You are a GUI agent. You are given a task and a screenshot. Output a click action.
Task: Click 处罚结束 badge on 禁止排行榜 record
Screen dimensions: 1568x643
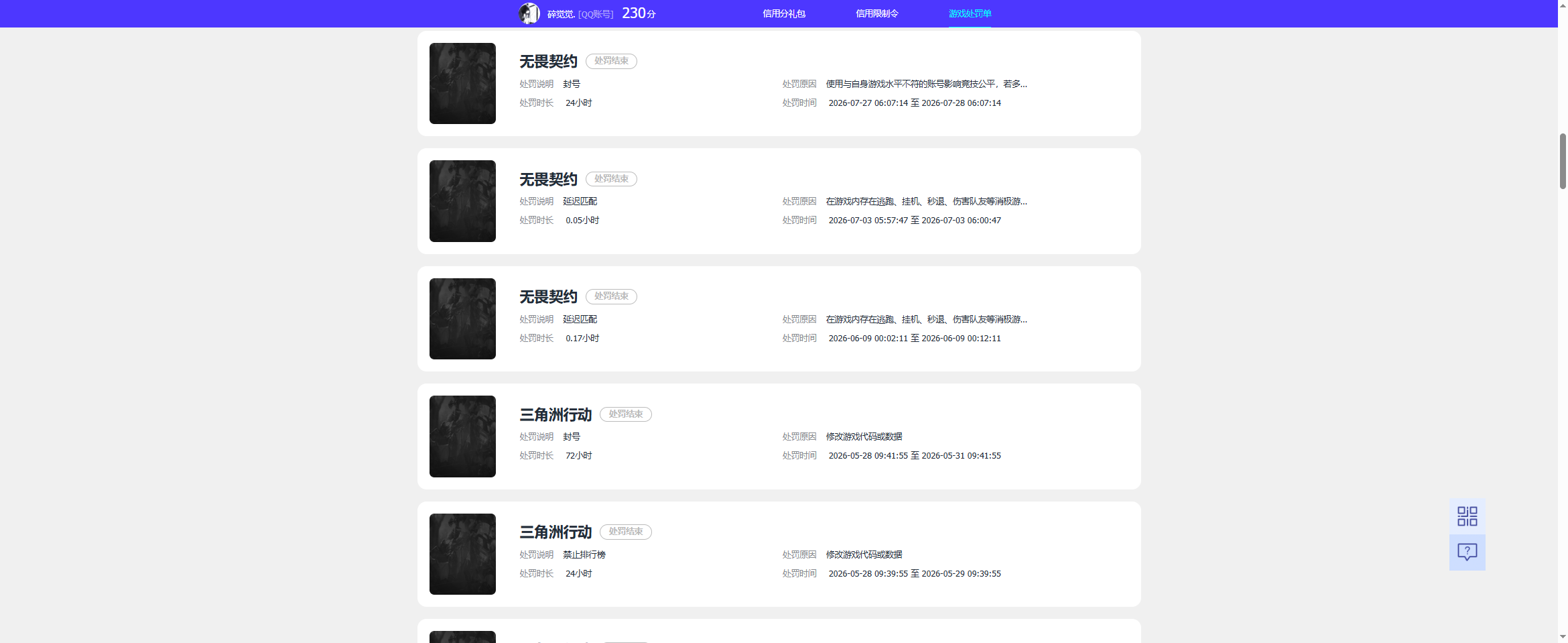coord(626,532)
